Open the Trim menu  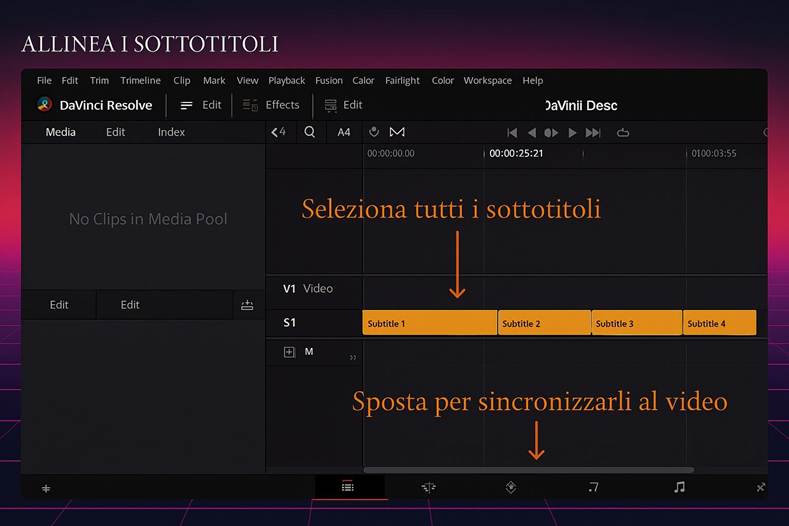click(x=99, y=81)
